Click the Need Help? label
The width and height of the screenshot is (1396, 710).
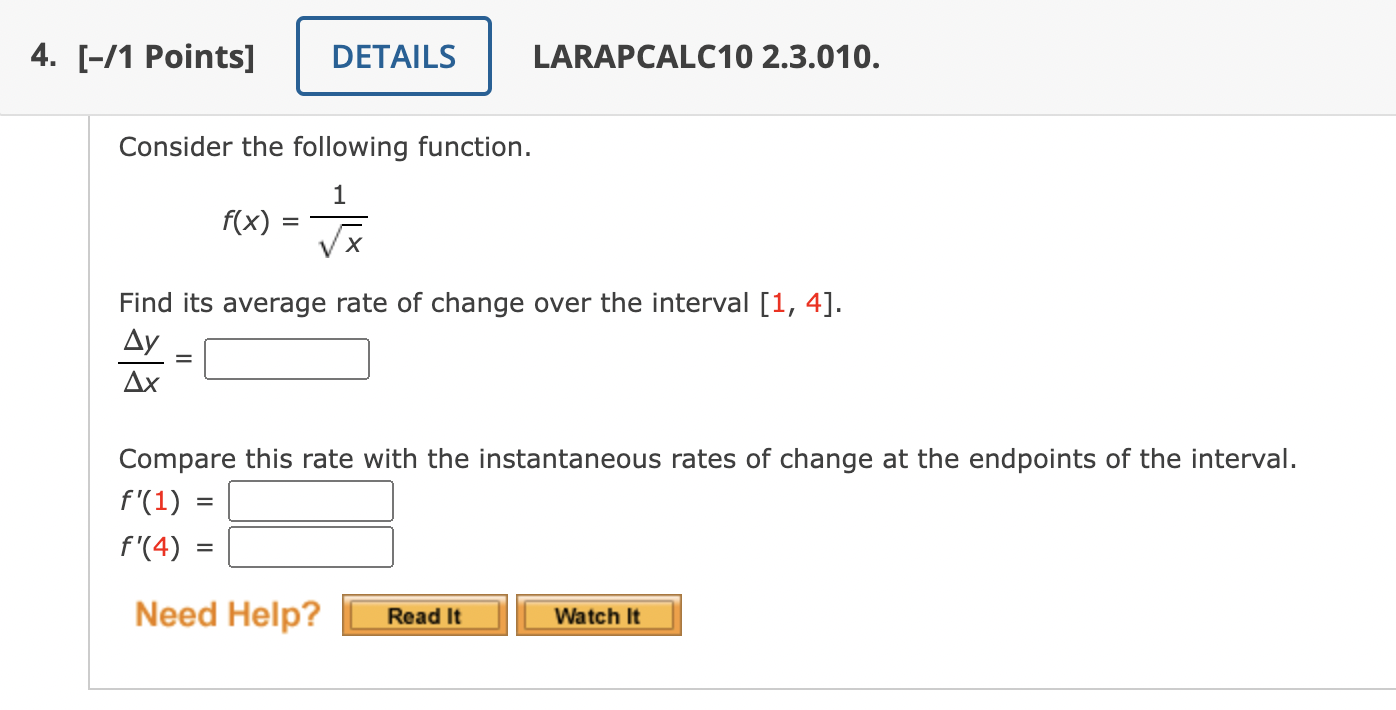coord(227,614)
